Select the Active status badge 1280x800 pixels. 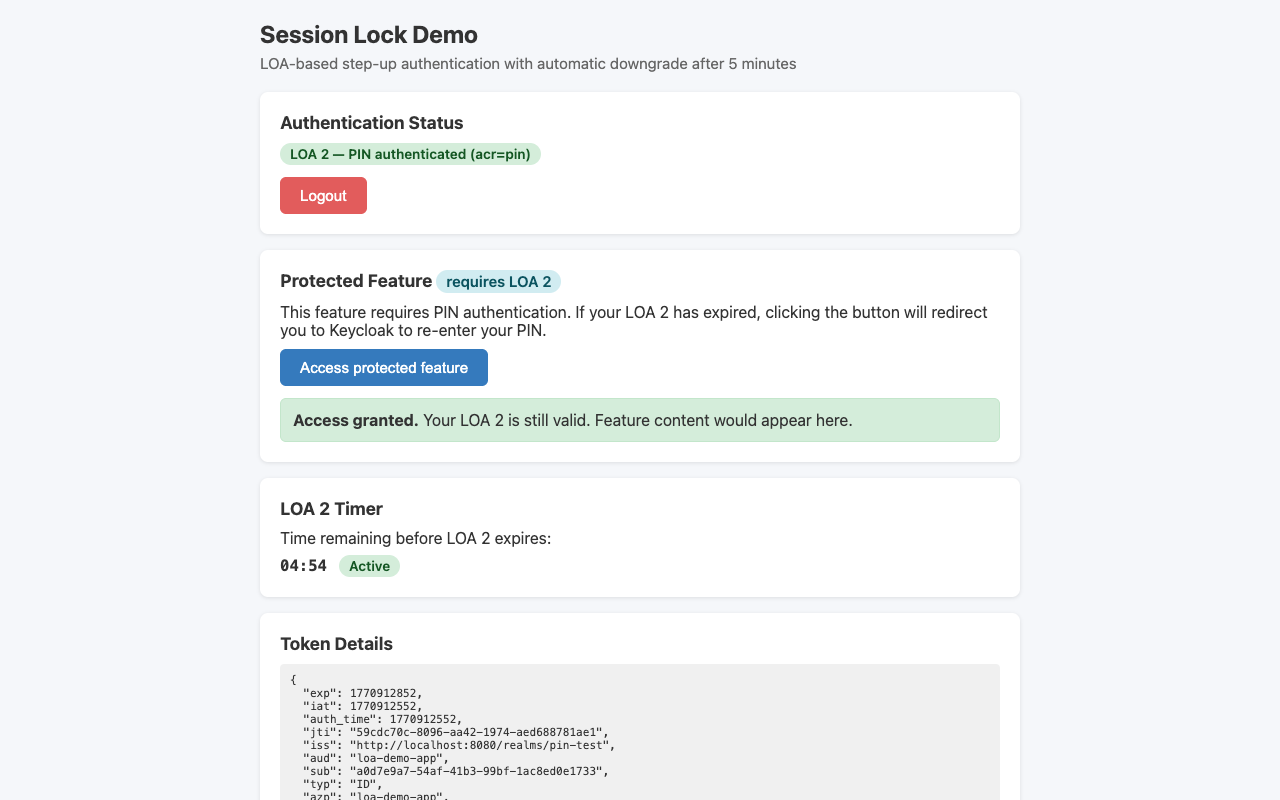pyautogui.click(x=369, y=566)
